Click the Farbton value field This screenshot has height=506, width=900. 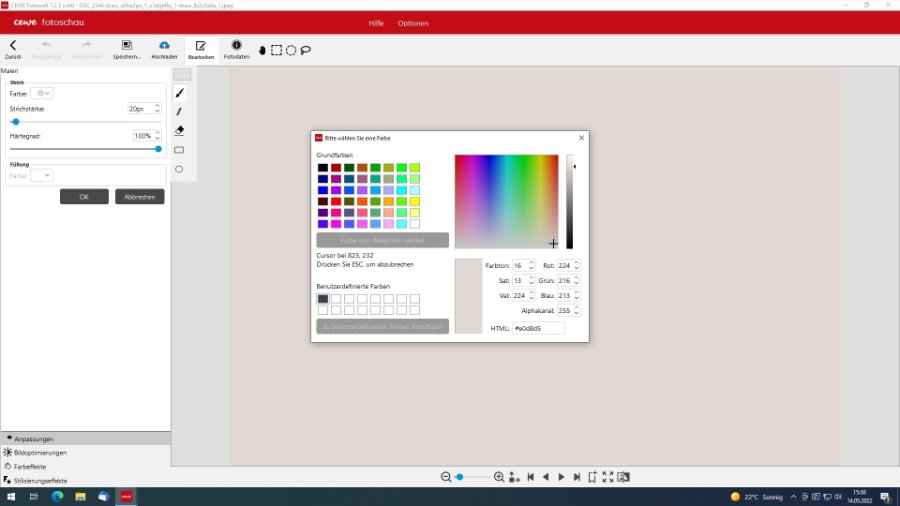pyautogui.click(x=523, y=266)
